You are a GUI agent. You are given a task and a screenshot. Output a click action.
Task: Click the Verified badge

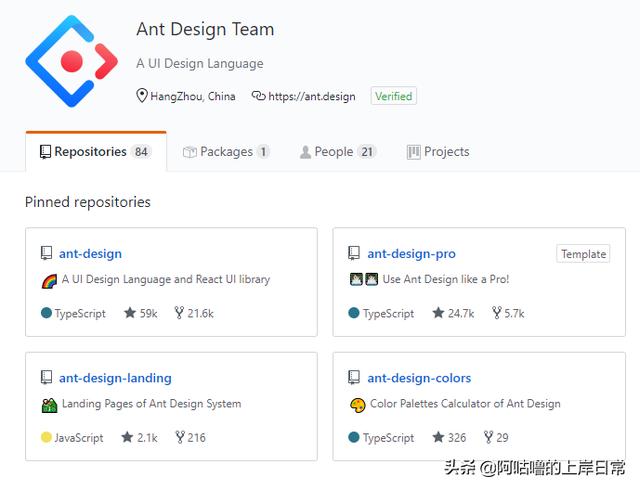click(393, 96)
